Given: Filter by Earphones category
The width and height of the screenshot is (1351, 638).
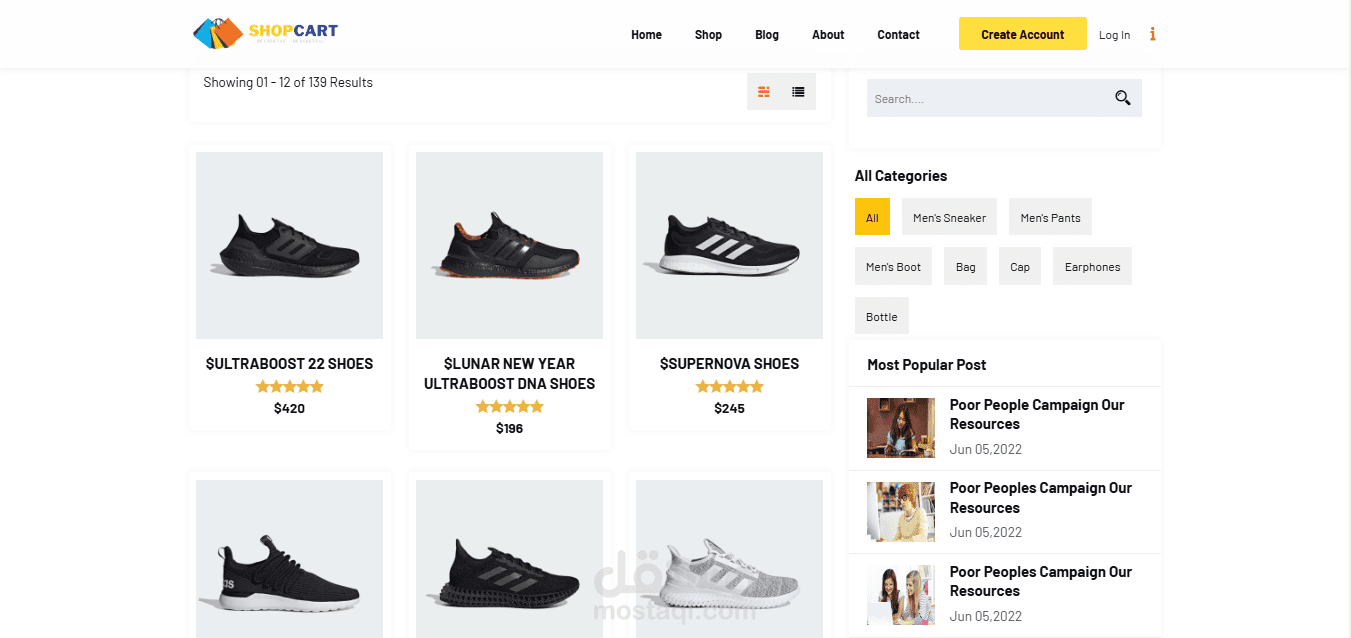Looking at the screenshot, I should point(1092,266).
